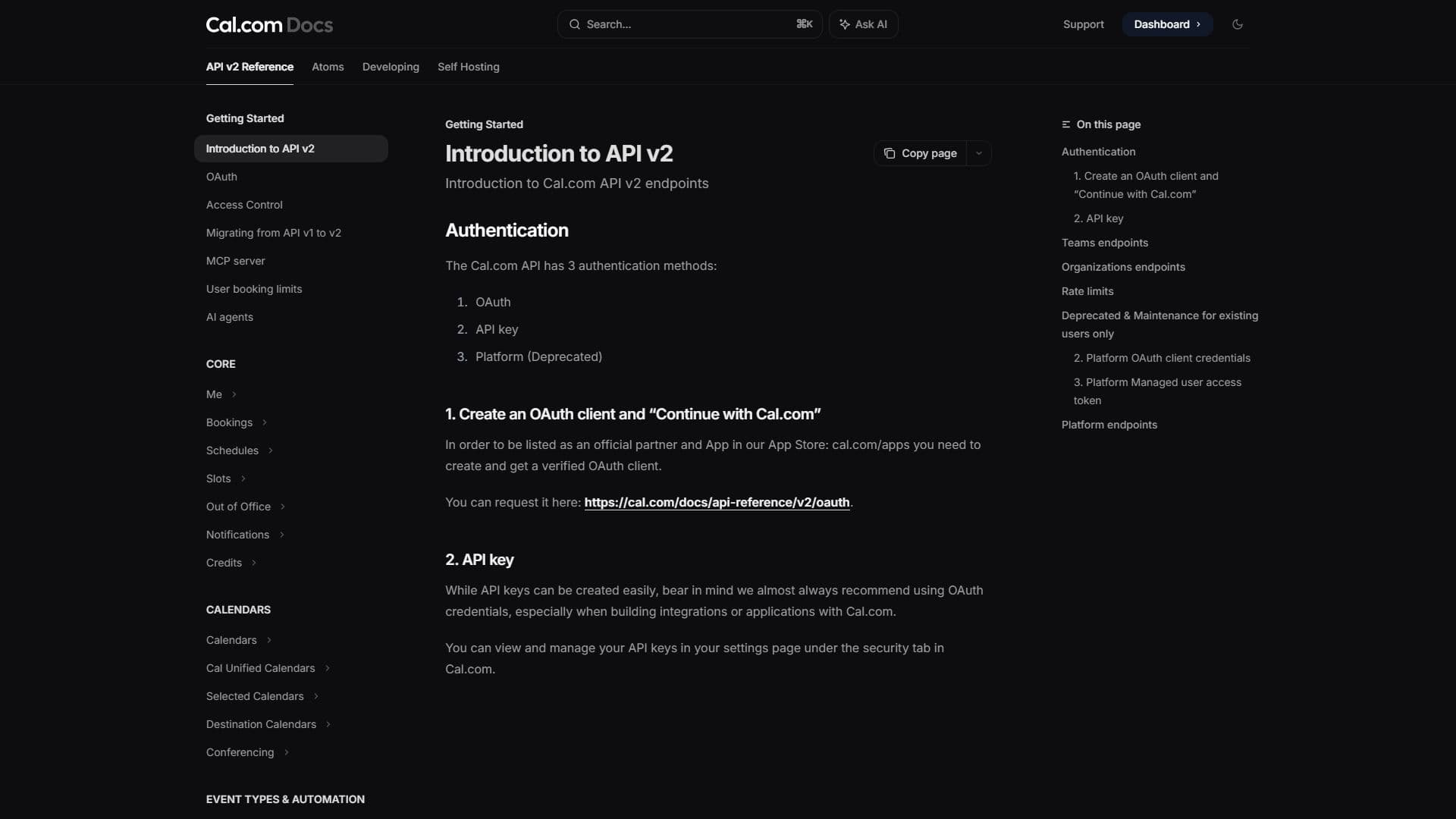Jump to Platform Managed user access token

pyautogui.click(x=1157, y=391)
